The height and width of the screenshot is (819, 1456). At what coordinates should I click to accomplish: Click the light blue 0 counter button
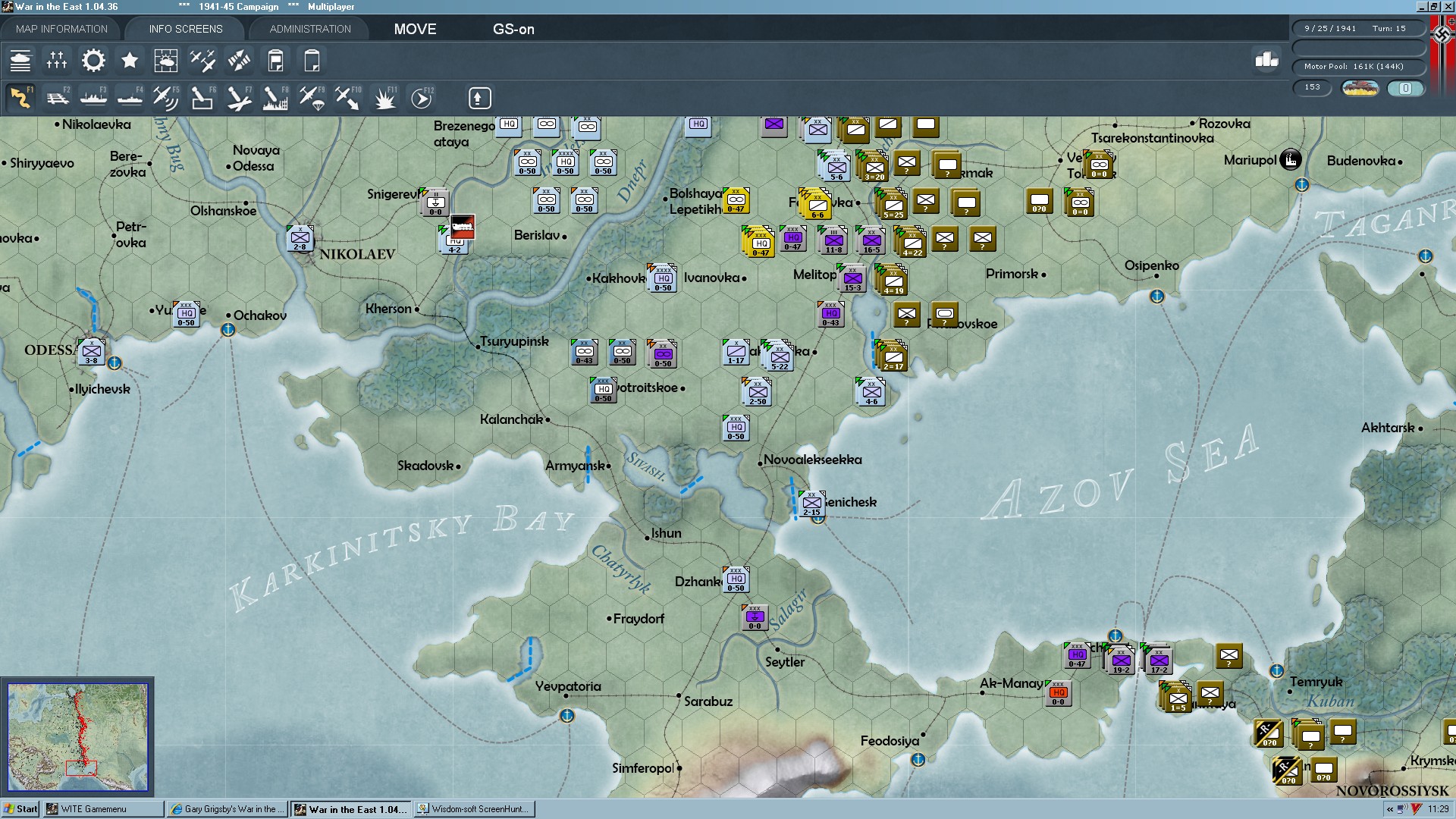click(1405, 88)
